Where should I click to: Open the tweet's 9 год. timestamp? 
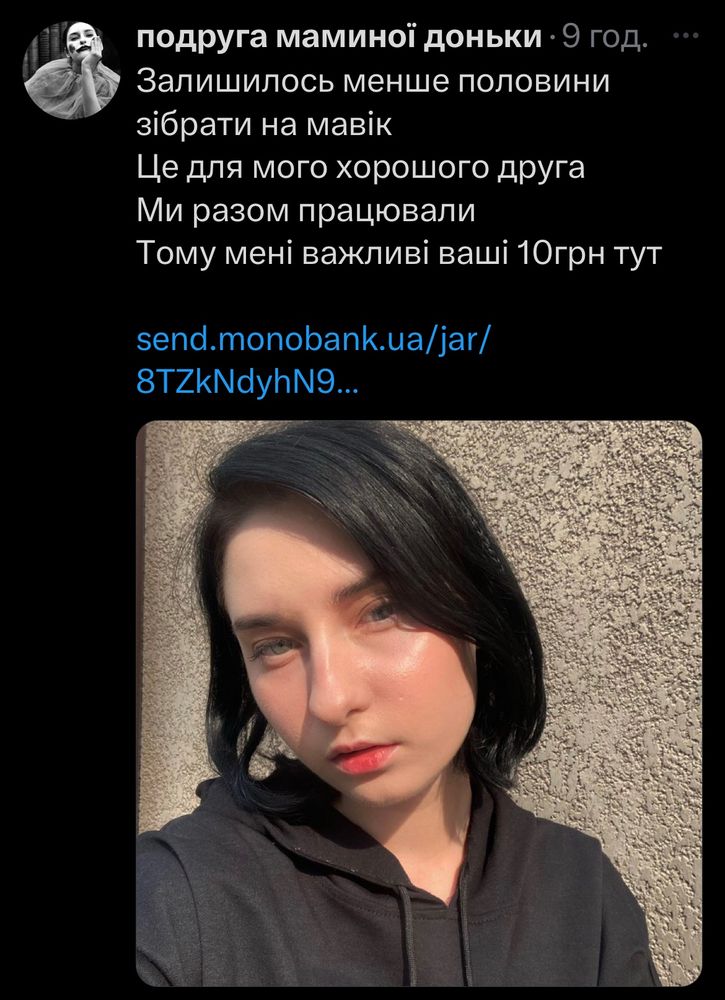pos(604,39)
